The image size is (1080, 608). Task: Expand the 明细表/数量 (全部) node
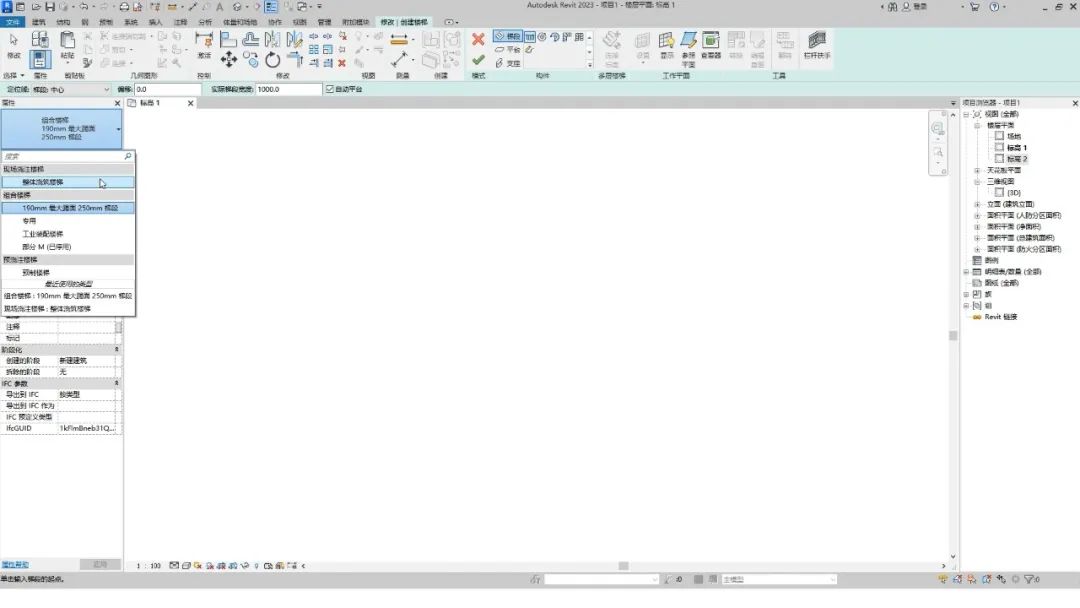[966, 272]
